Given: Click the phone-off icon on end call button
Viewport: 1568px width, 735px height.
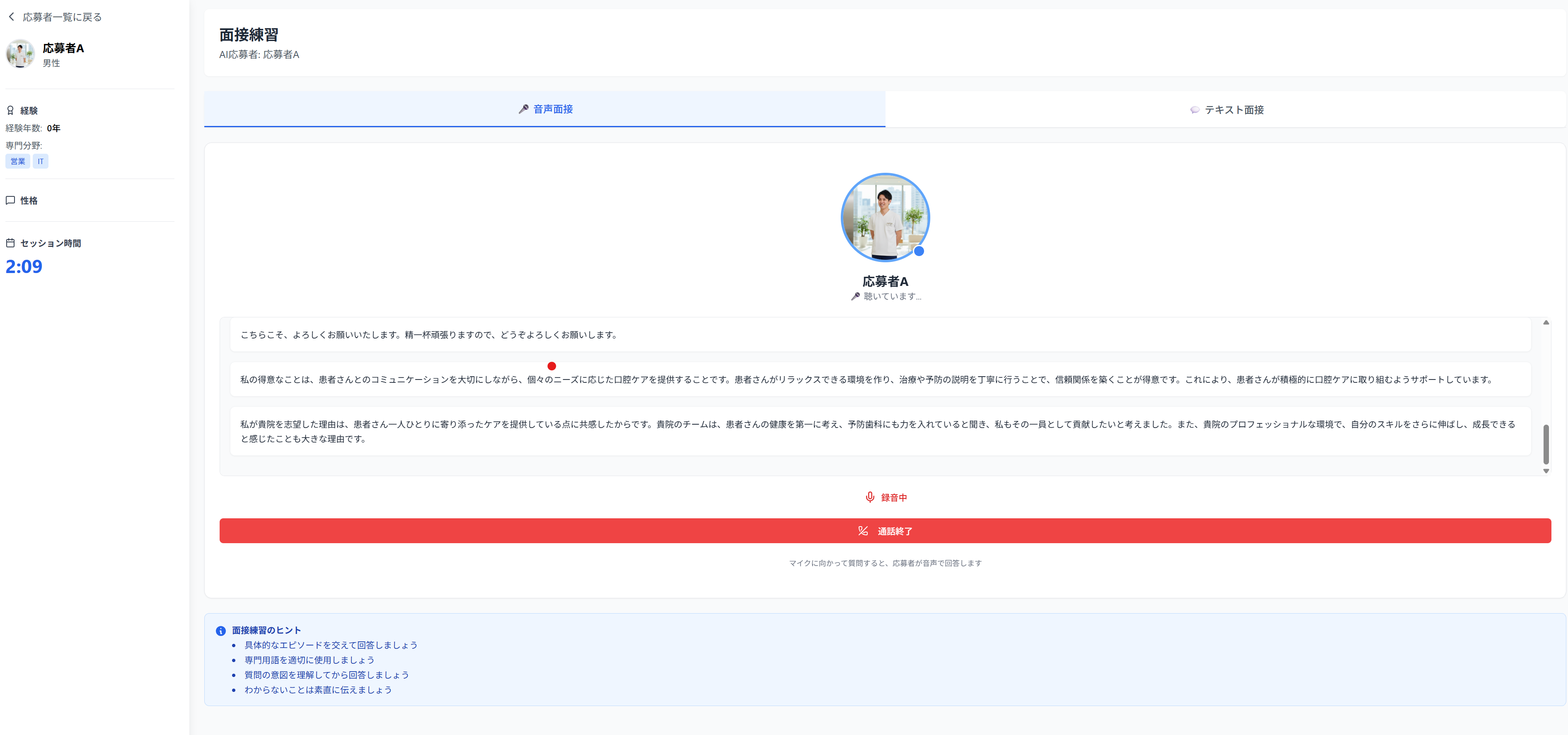Looking at the screenshot, I should [862, 531].
